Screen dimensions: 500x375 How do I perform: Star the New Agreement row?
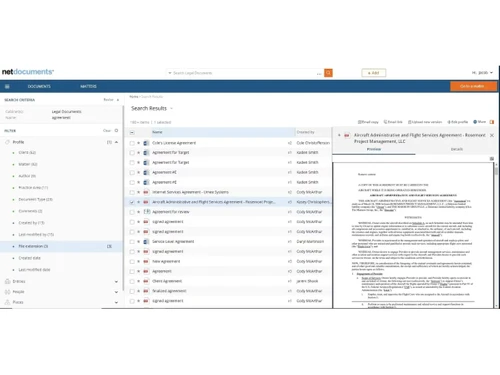139,262
